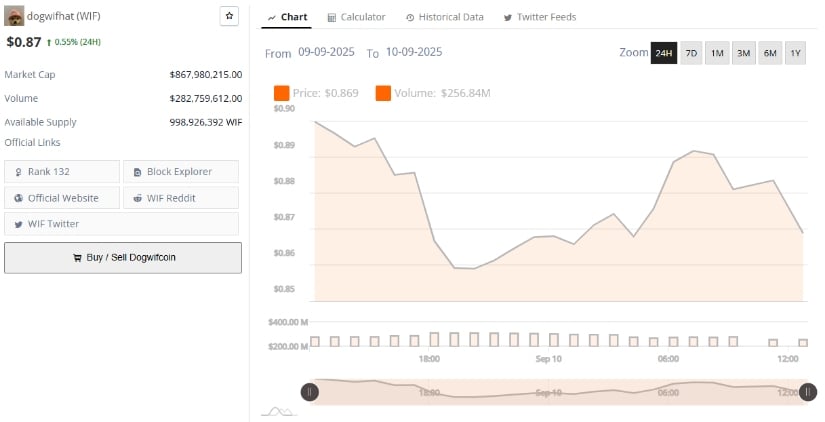The width and height of the screenshot is (825, 422).
Task: Switch to the Calculator tab
Action: 356,17
